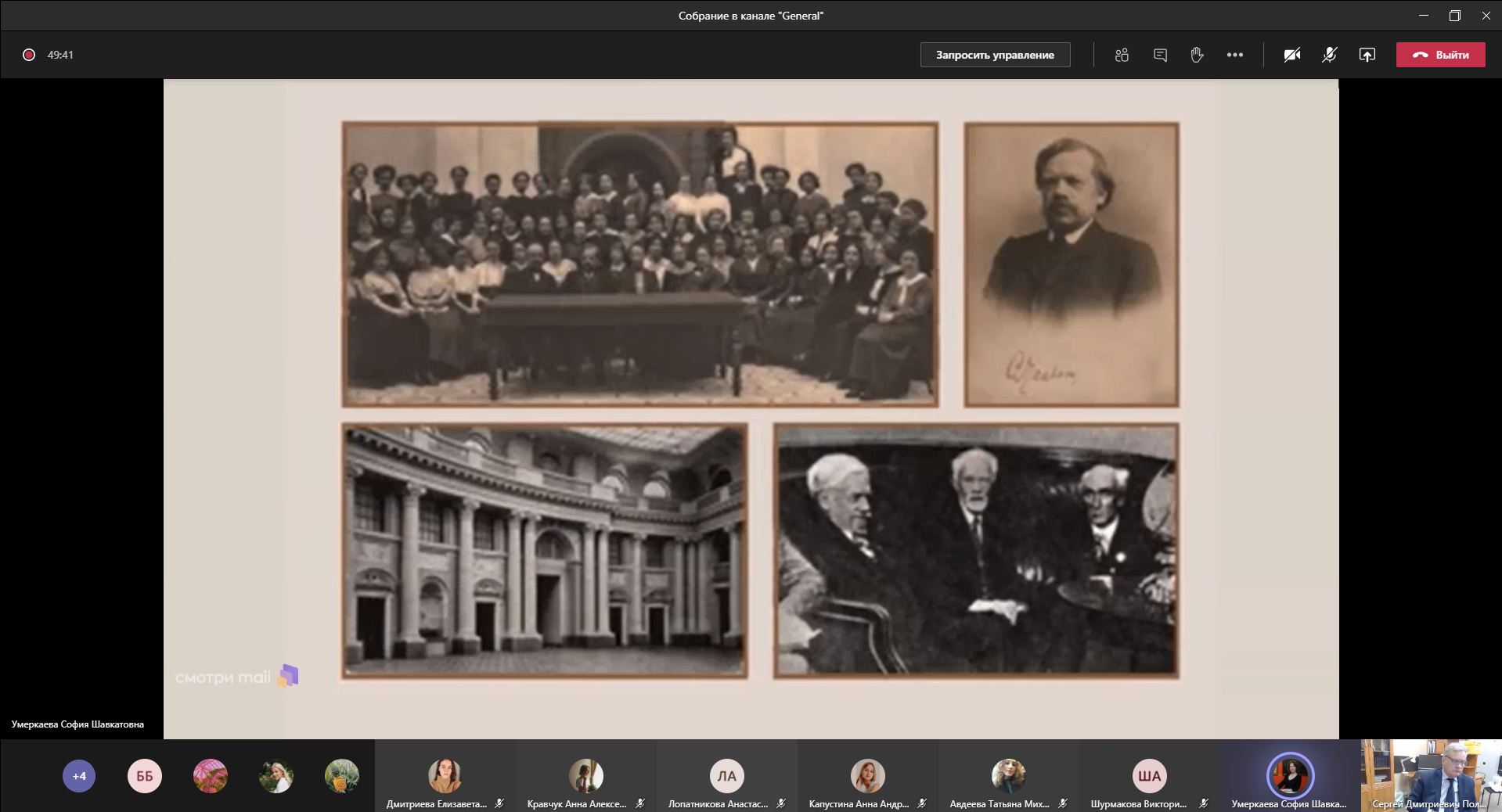Screen dimensions: 1502x812
Task: Click the Выйти leave button
Action: (x=1440, y=55)
